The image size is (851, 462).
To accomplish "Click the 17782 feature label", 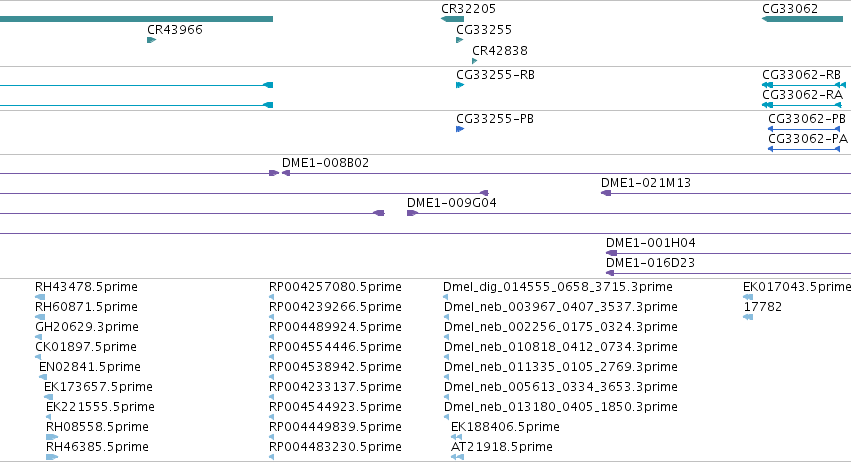I will 763,307.
